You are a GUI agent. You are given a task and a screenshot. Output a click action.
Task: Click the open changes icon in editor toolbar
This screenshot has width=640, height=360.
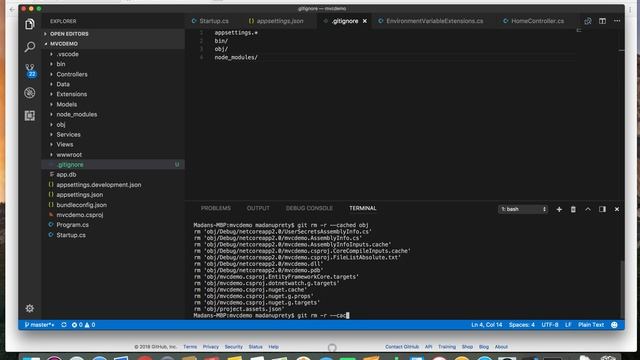588,21
